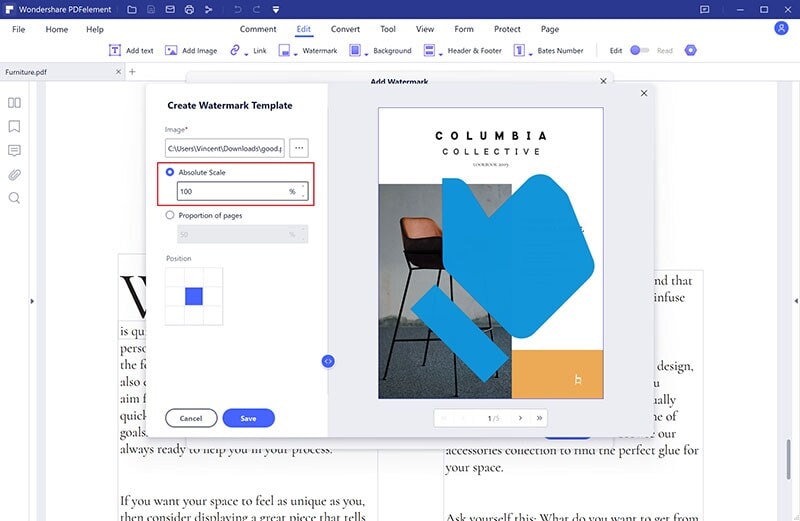Click the Header & Footer icon
The width and height of the screenshot is (800, 521).
click(x=429, y=50)
